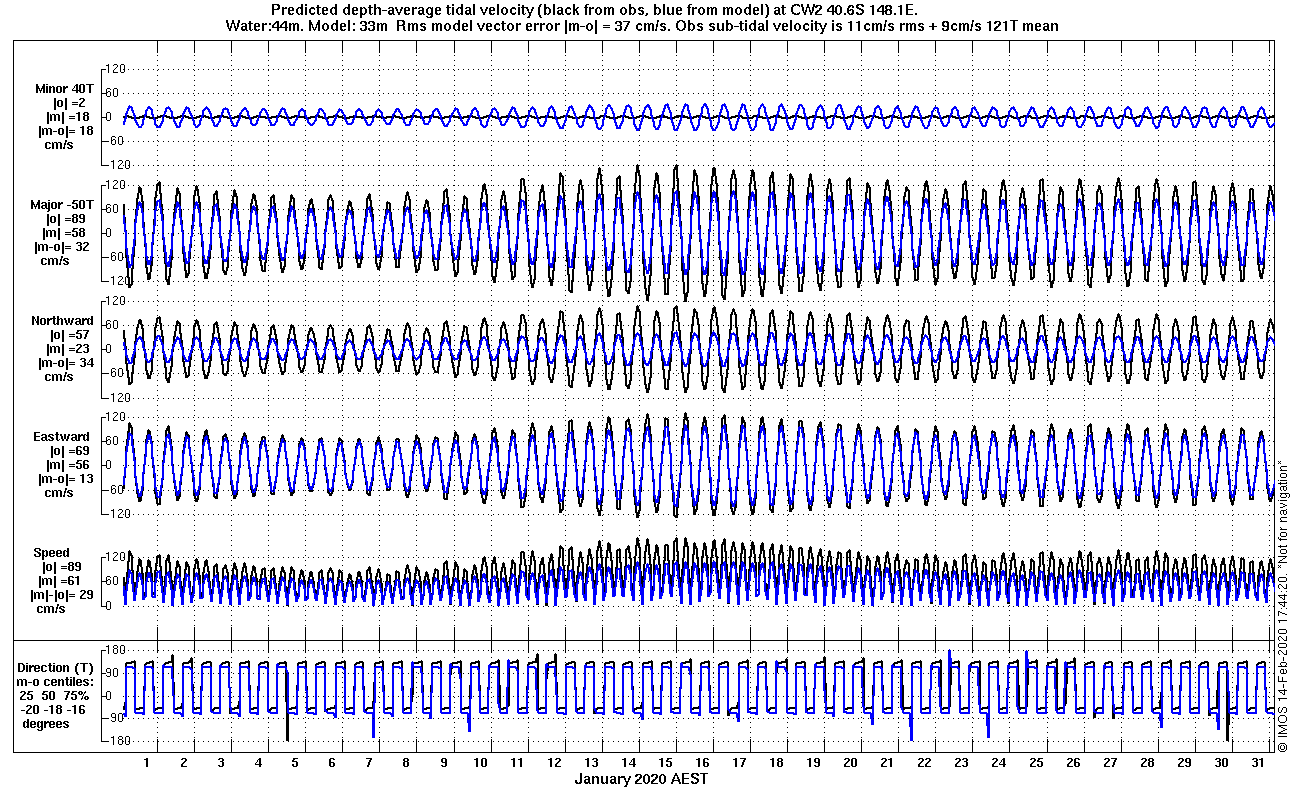
Task: Click the '-90' tick on Direction axis
Action: pyautogui.click(x=113, y=718)
